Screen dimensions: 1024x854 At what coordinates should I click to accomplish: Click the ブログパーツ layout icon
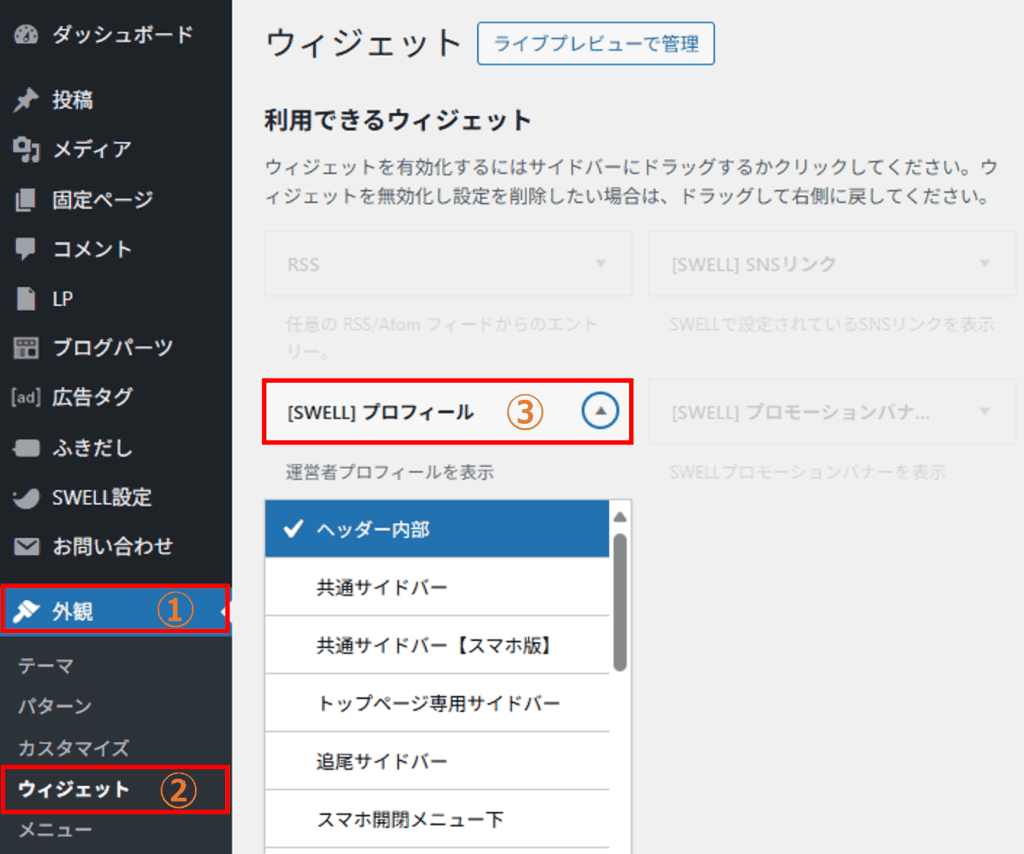[x=26, y=348]
